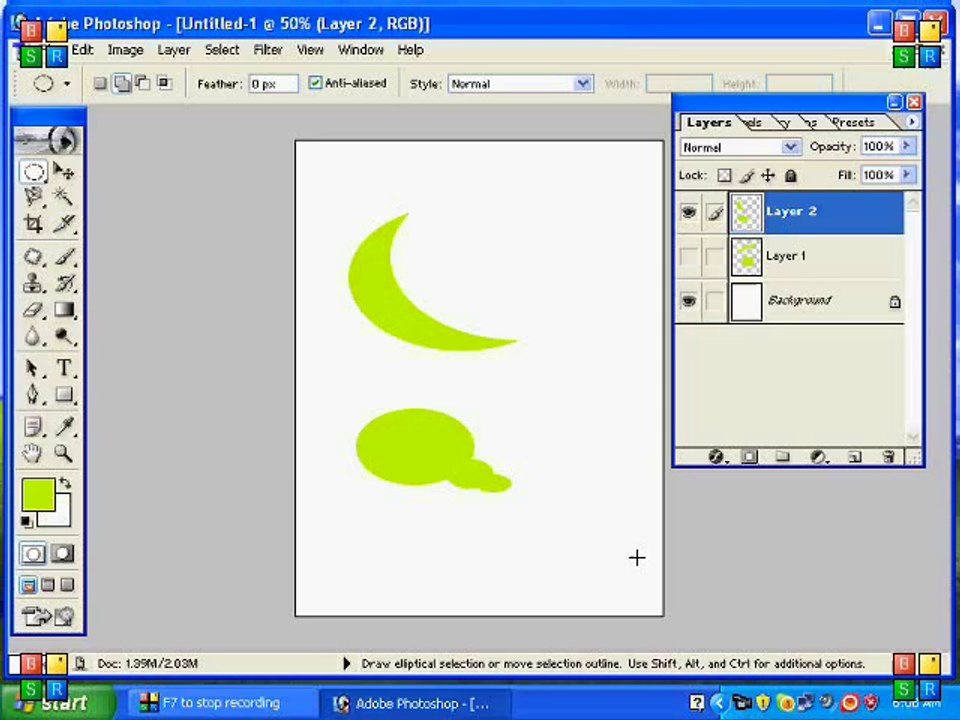Select the Crop tool

(x=33, y=223)
